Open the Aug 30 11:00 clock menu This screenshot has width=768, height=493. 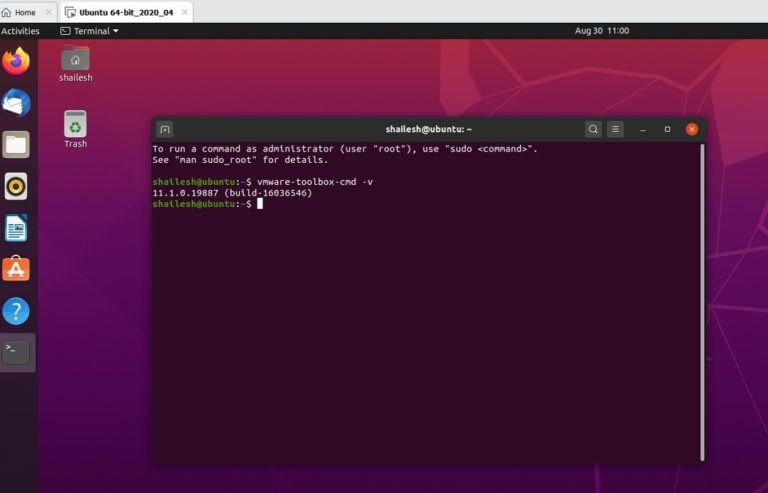point(601,31)
